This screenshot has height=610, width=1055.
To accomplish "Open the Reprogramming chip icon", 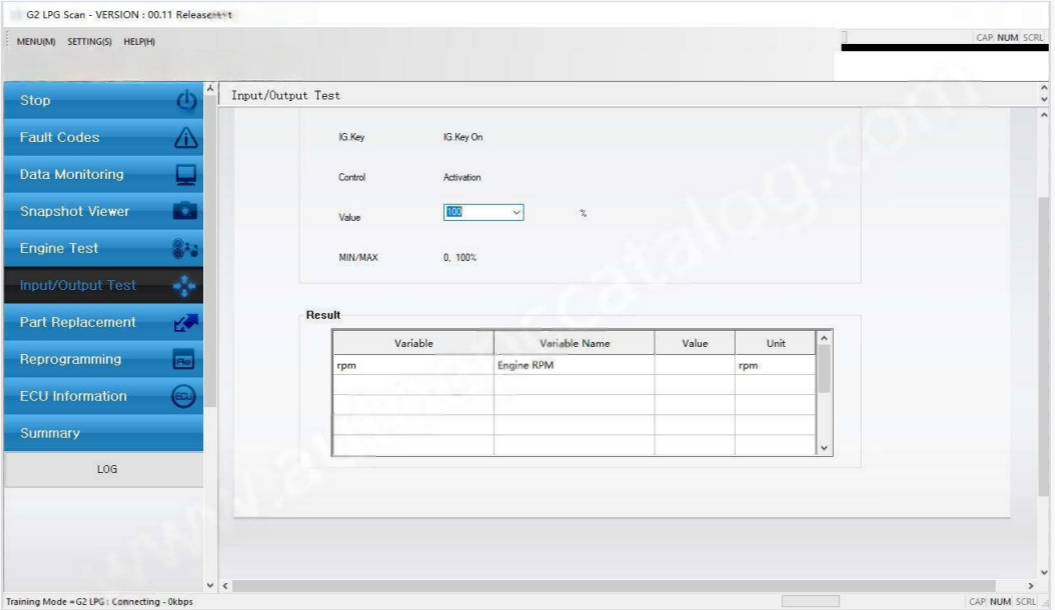I will [186, 360].
